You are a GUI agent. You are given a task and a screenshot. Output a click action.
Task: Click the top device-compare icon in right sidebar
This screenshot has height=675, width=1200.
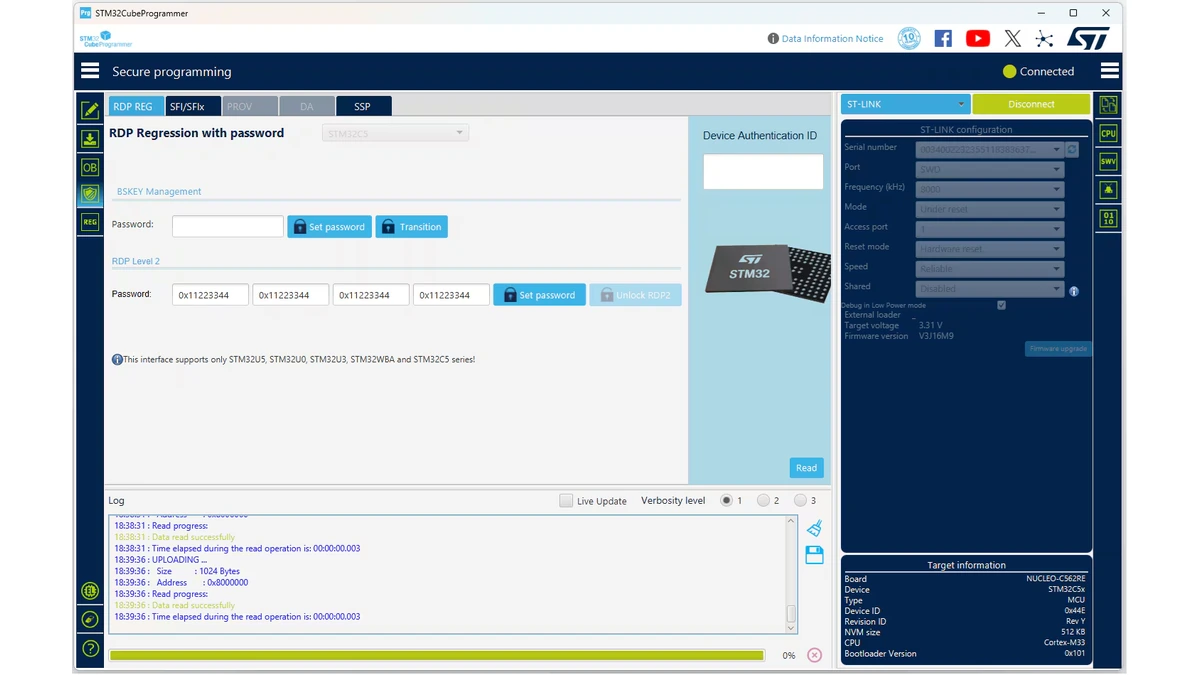(x=1108, y=104)
